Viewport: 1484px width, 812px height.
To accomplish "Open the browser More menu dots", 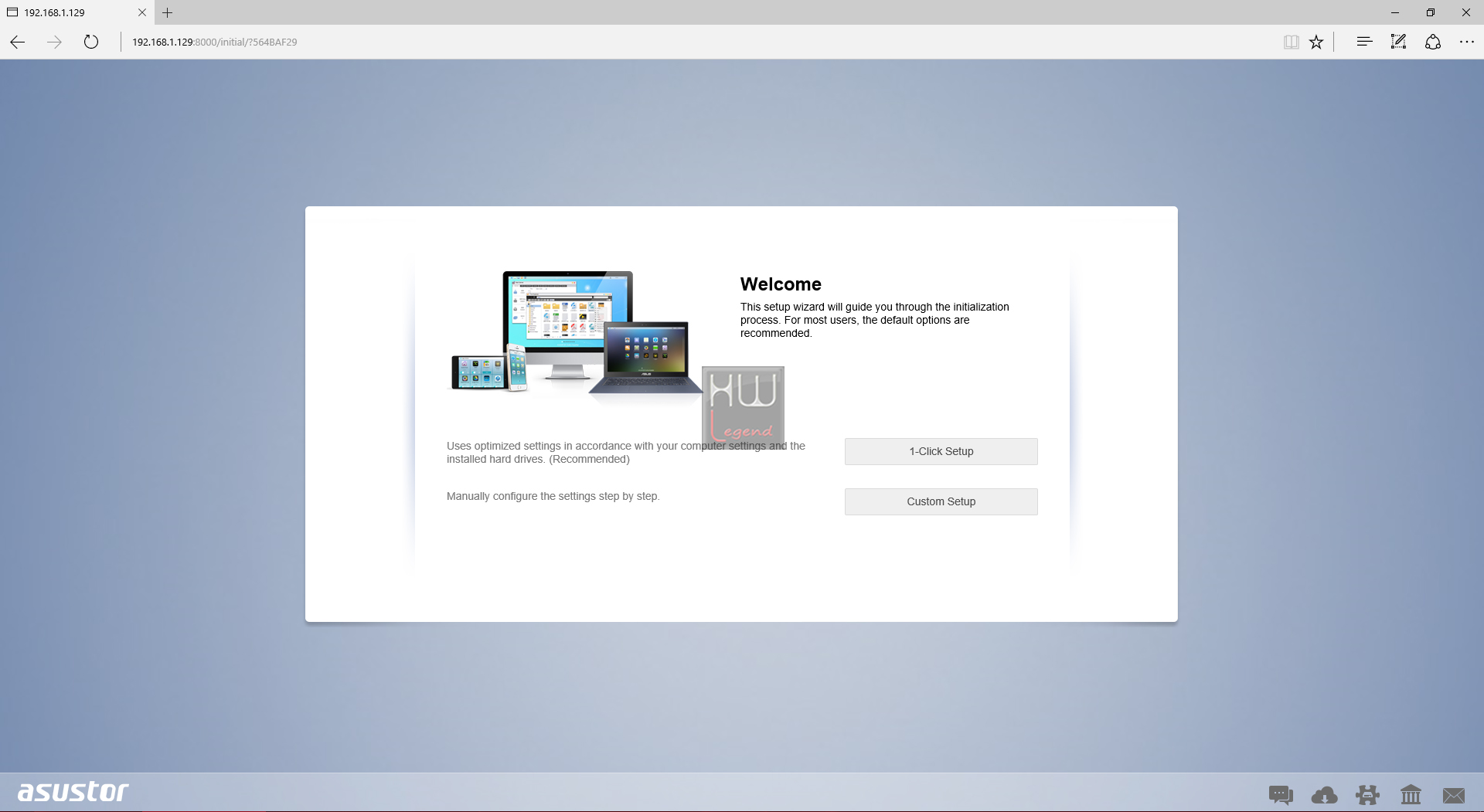I will click(1467, 42).
